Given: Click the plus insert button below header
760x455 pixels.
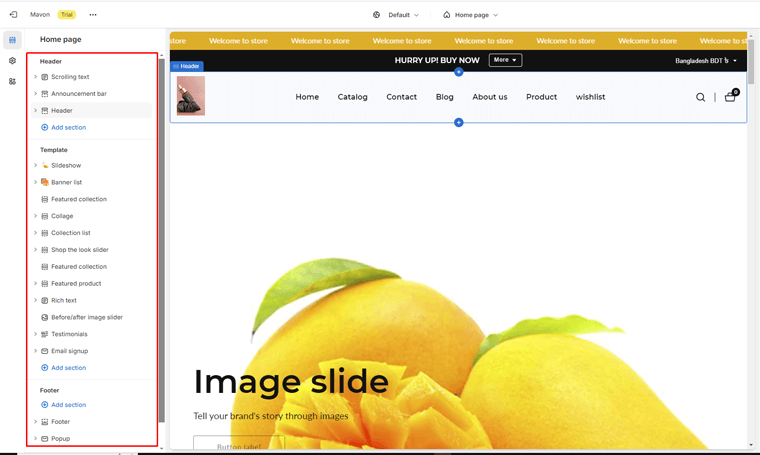Looking at the screenshot, I should click(459, 123).
